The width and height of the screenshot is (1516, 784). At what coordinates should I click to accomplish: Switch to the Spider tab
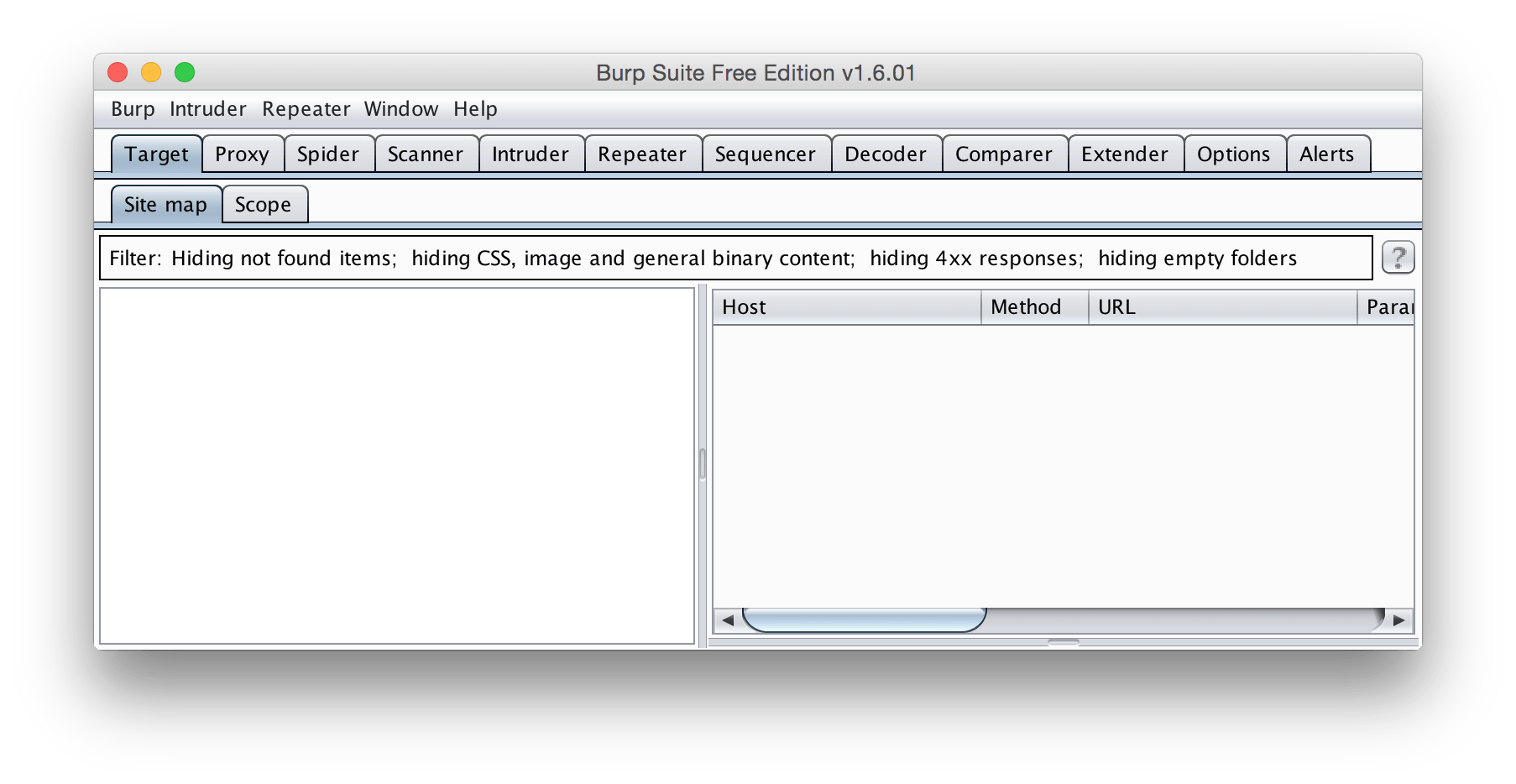[328, 154]
